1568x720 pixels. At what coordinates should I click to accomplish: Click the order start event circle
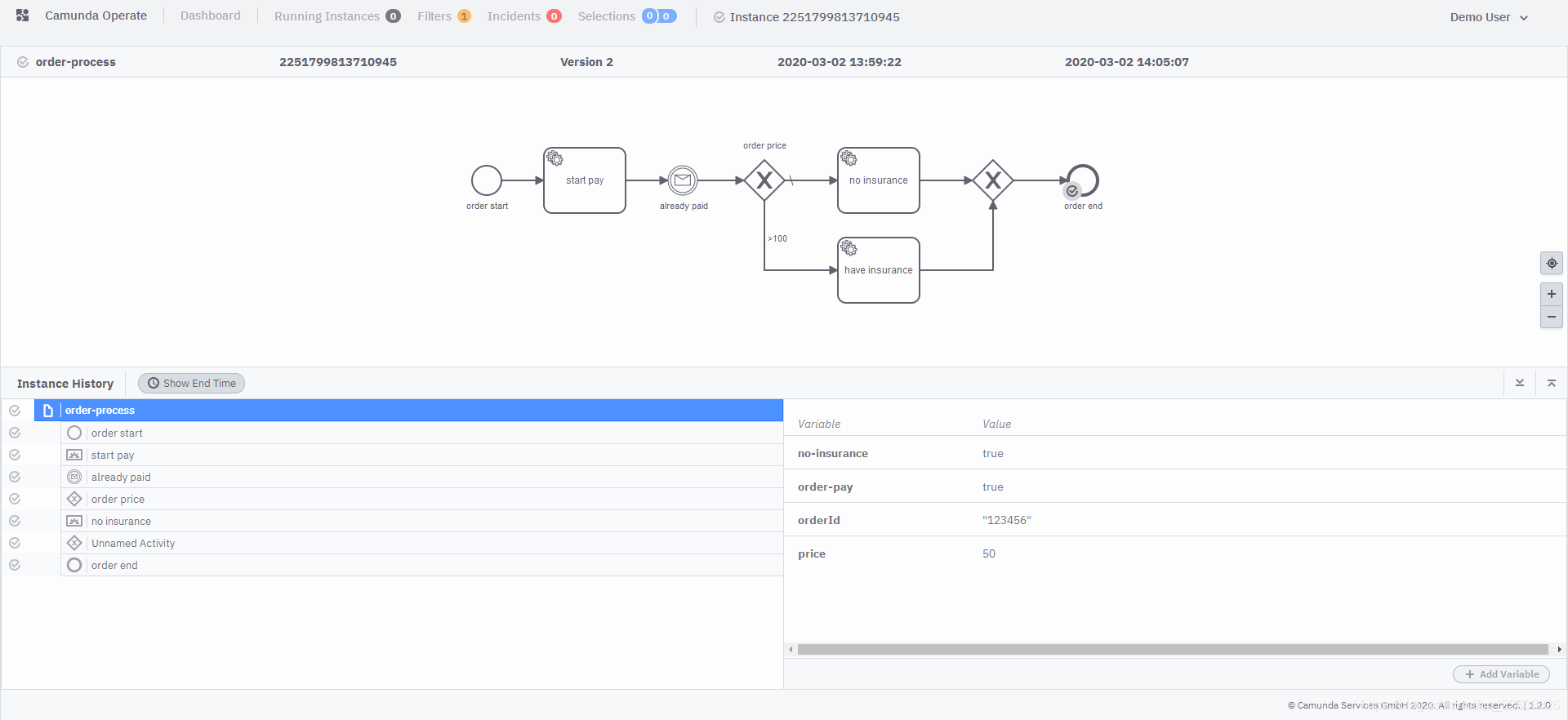[487, 180]
